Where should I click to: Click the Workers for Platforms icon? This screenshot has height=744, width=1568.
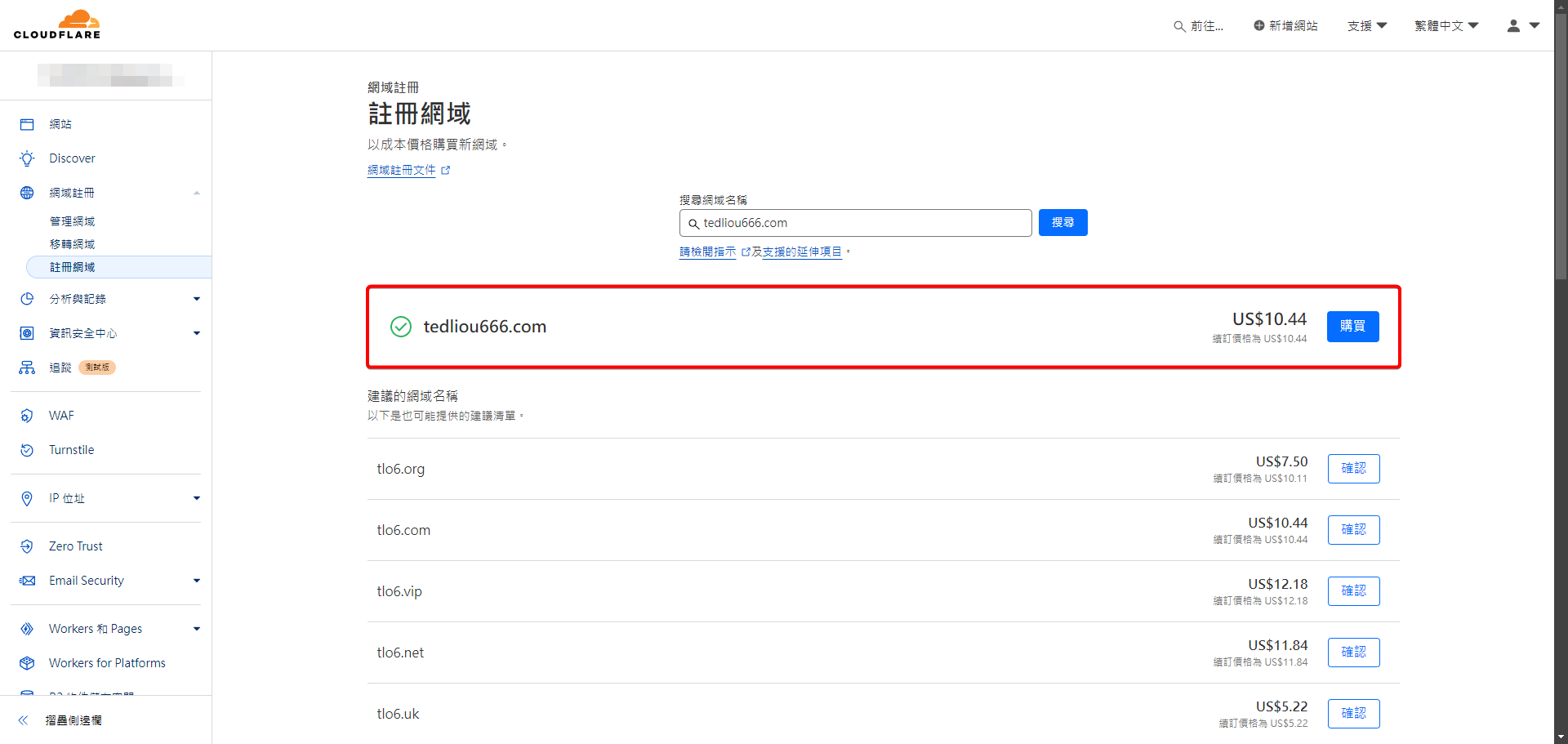click(27, 663)
